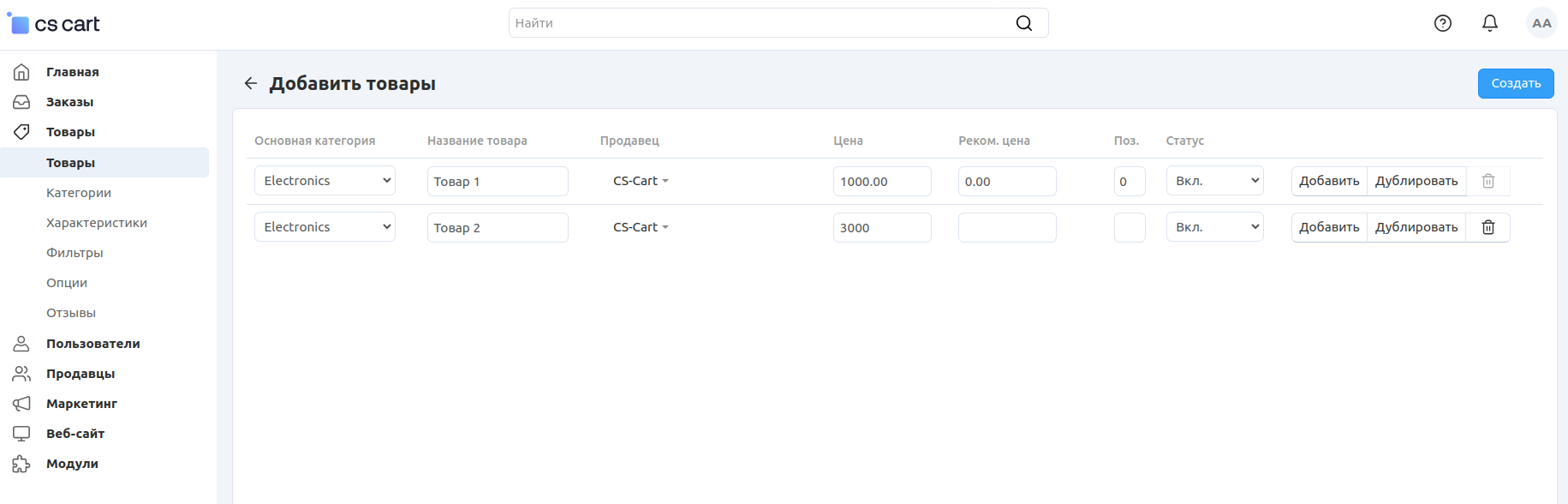
Task: Open notifications bell icon
Action: (x=1489, y=23)
